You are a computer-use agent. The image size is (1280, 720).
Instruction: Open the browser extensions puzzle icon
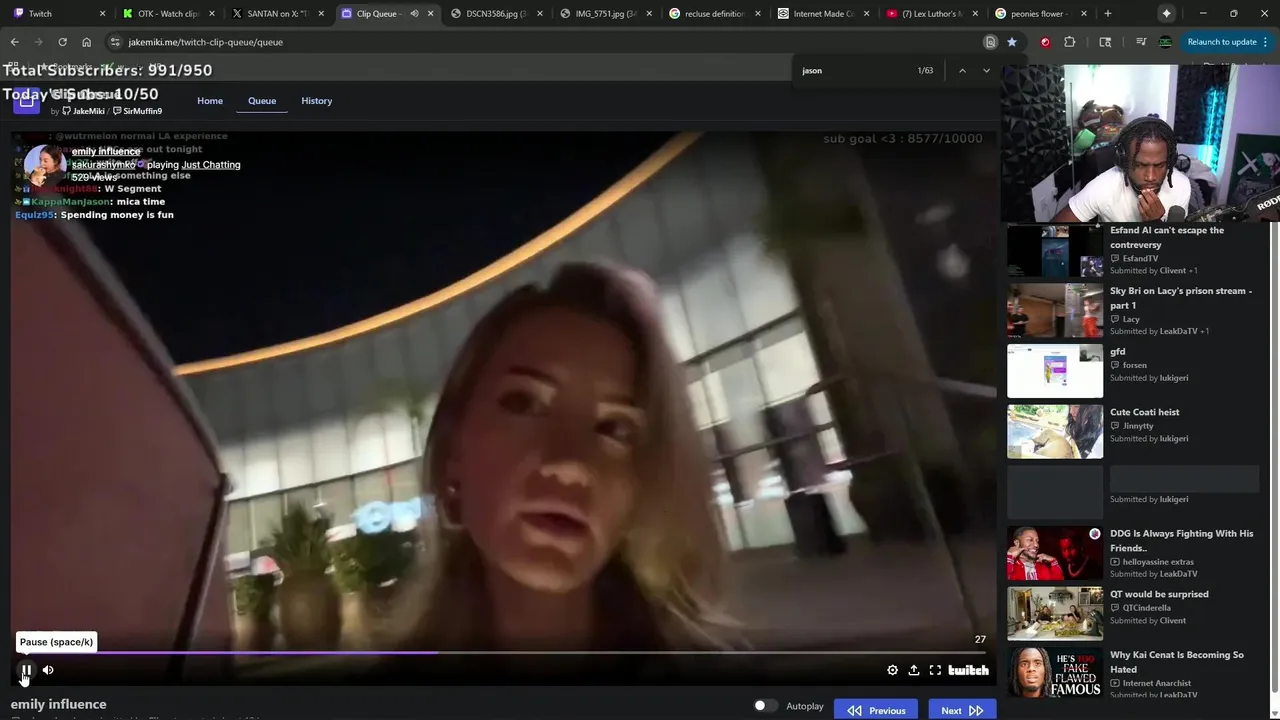(1070, 42)
